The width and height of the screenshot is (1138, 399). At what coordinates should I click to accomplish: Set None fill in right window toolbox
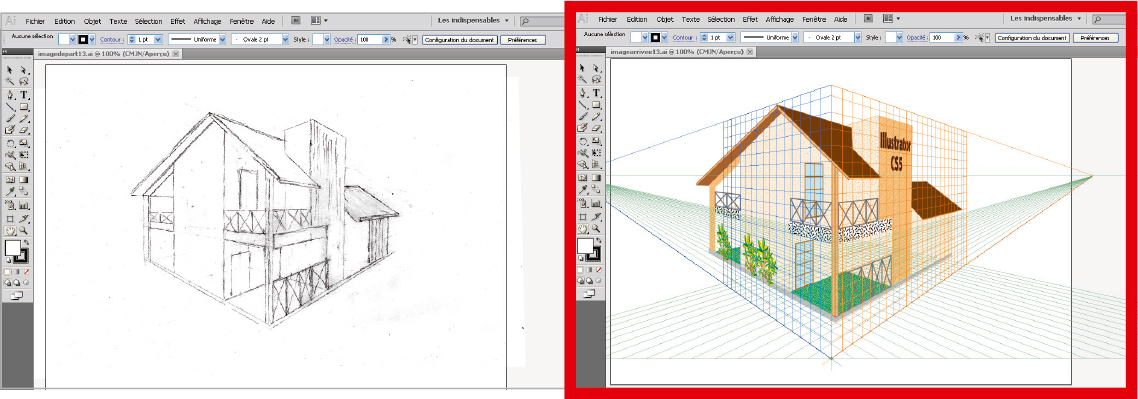pyautogui.click(x=599, y=270)
